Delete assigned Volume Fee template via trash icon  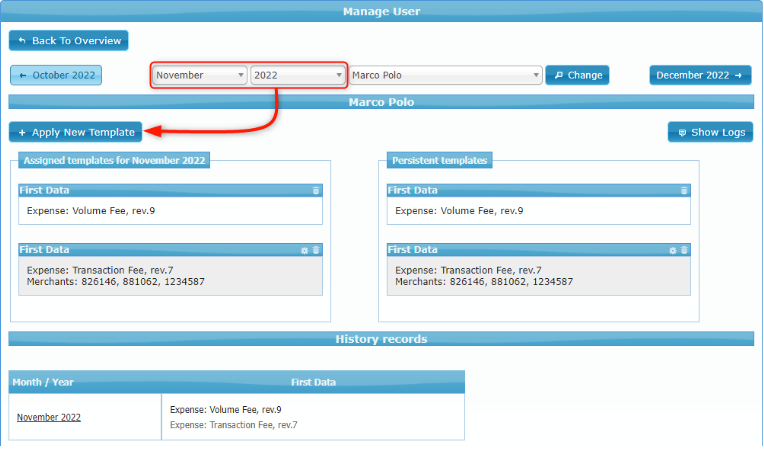point(316,190)
